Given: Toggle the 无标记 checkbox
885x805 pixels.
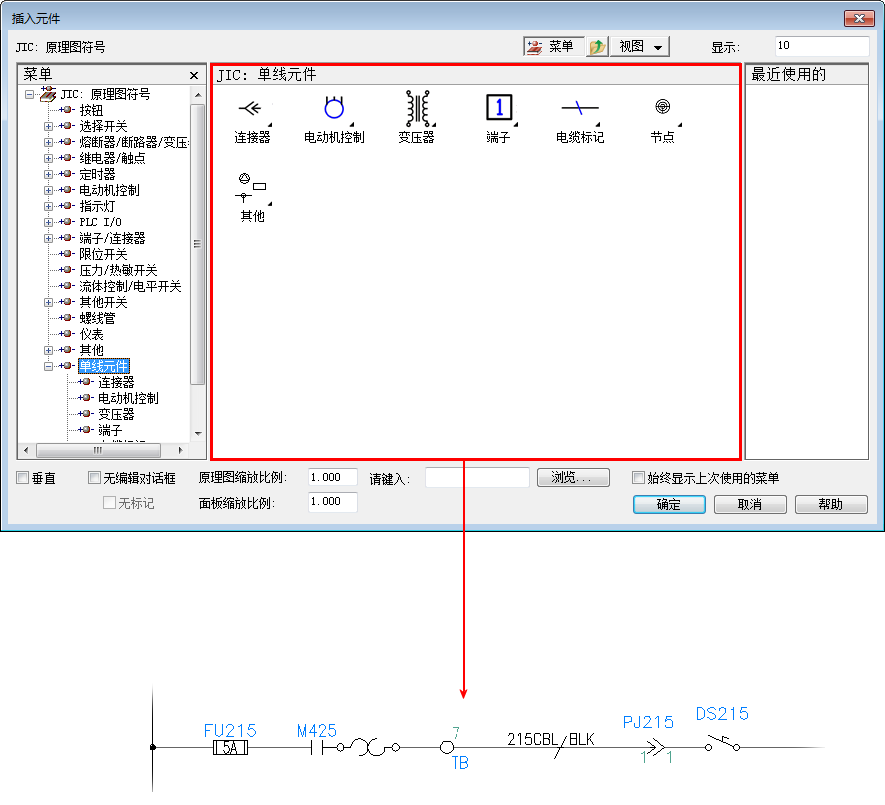Looking at the screenshot, I should [x=109, y=502].
